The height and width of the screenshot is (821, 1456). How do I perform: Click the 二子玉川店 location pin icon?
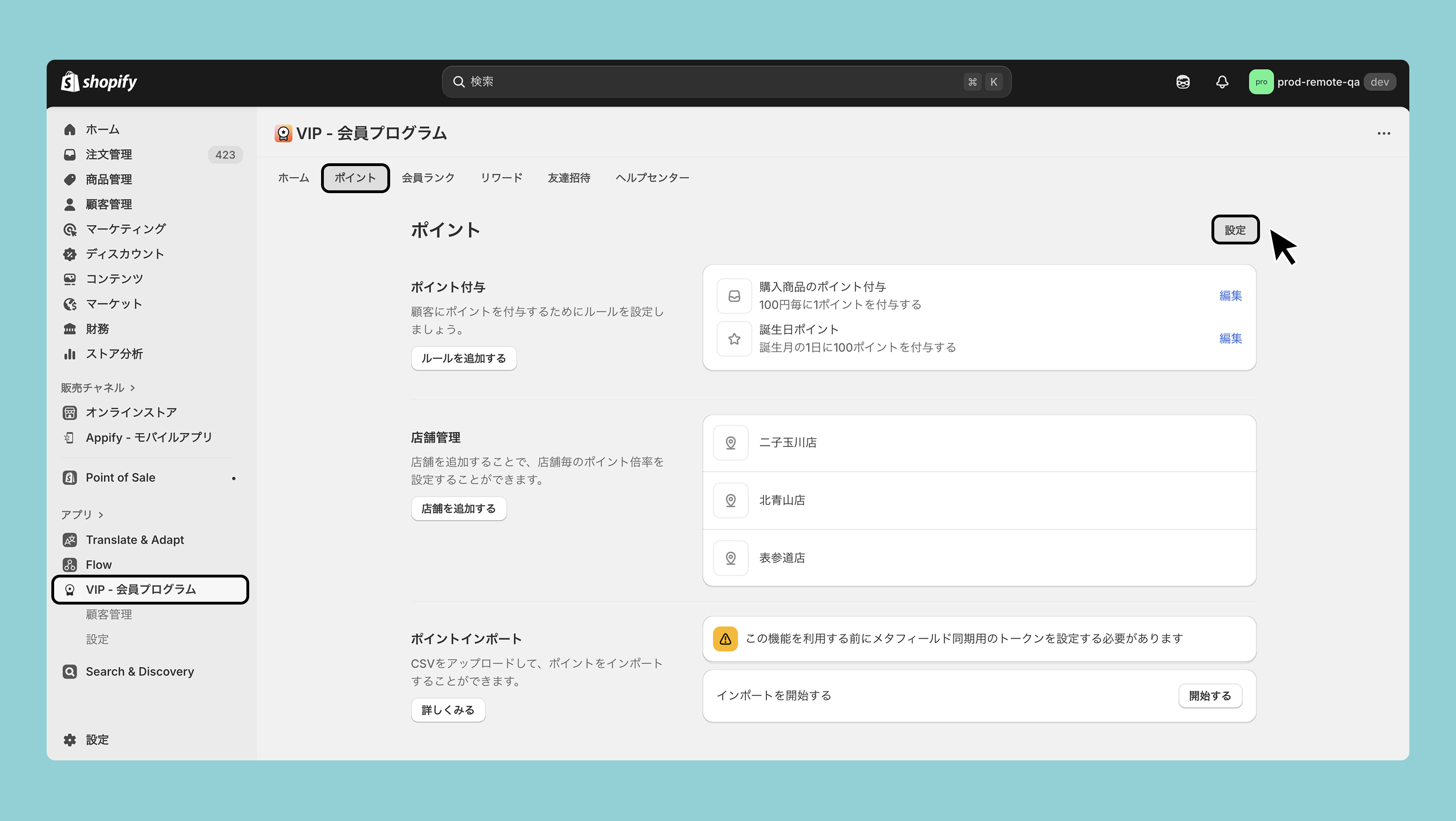[x=730, y=442]
